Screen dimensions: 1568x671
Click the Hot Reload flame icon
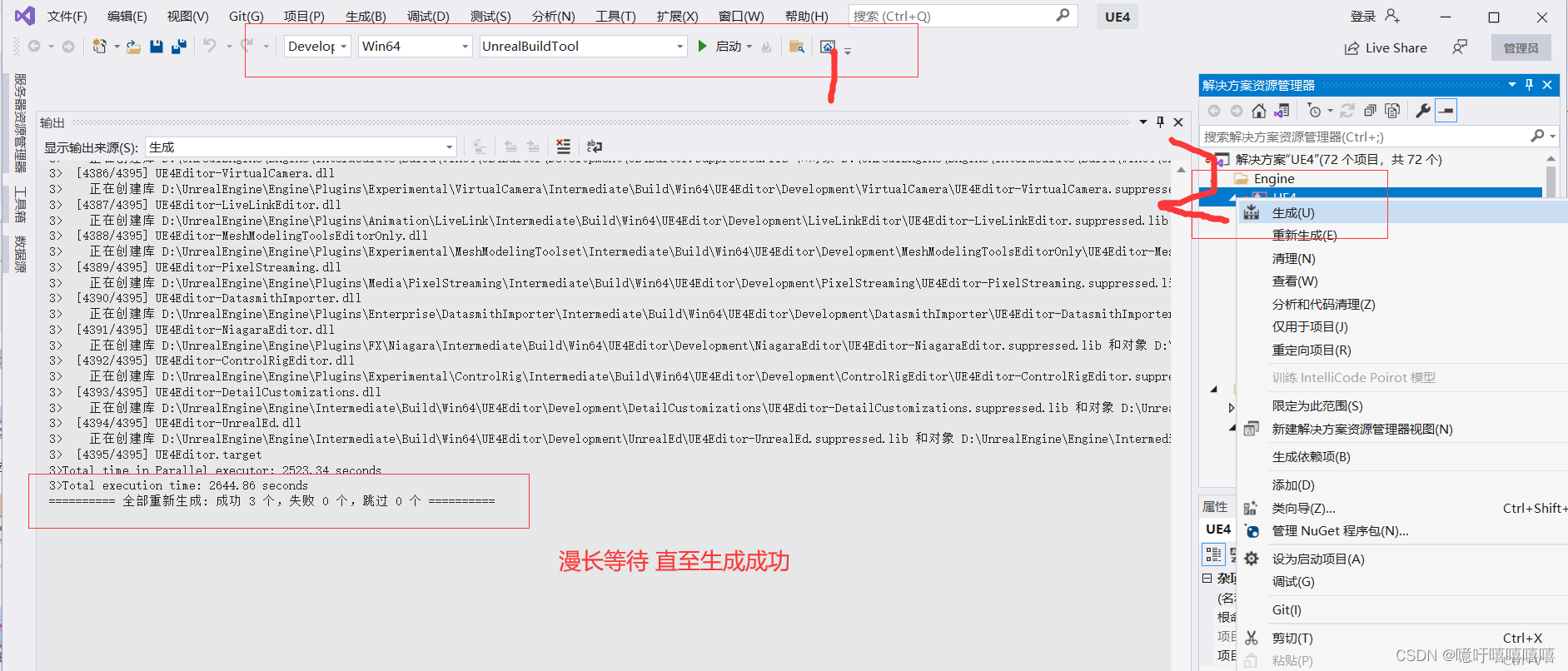point(766,47)
